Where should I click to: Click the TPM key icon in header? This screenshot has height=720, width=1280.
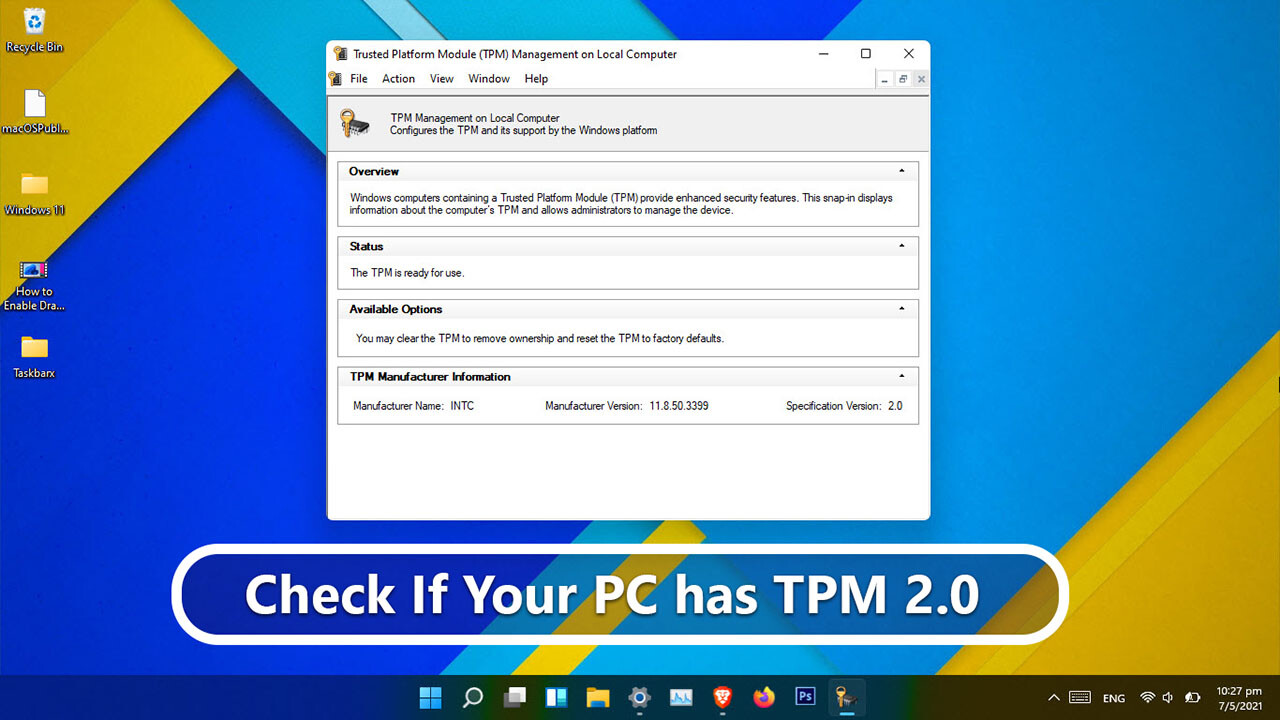tap(355, 123)
